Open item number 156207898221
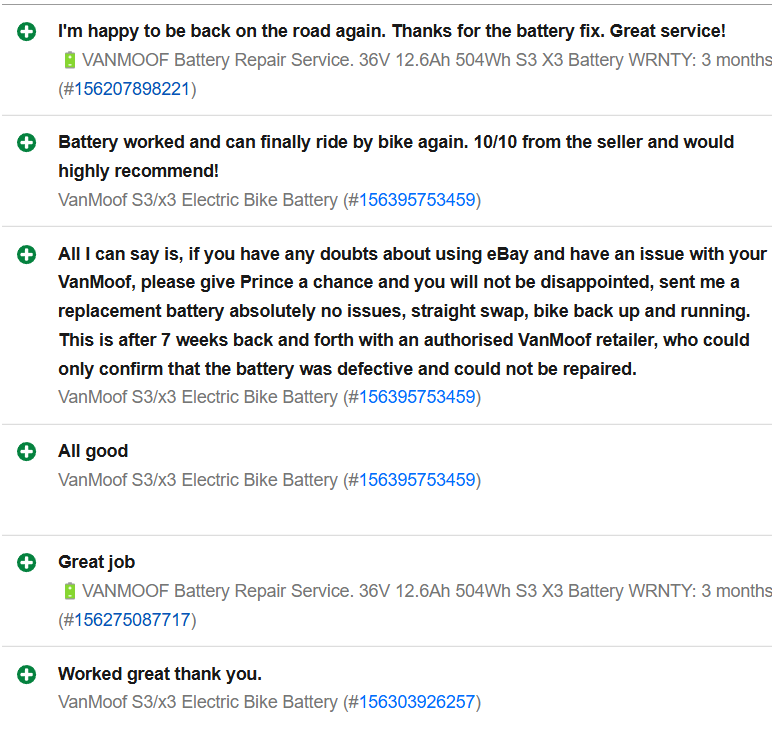772x747 pixels. click(x=132, y=89)
